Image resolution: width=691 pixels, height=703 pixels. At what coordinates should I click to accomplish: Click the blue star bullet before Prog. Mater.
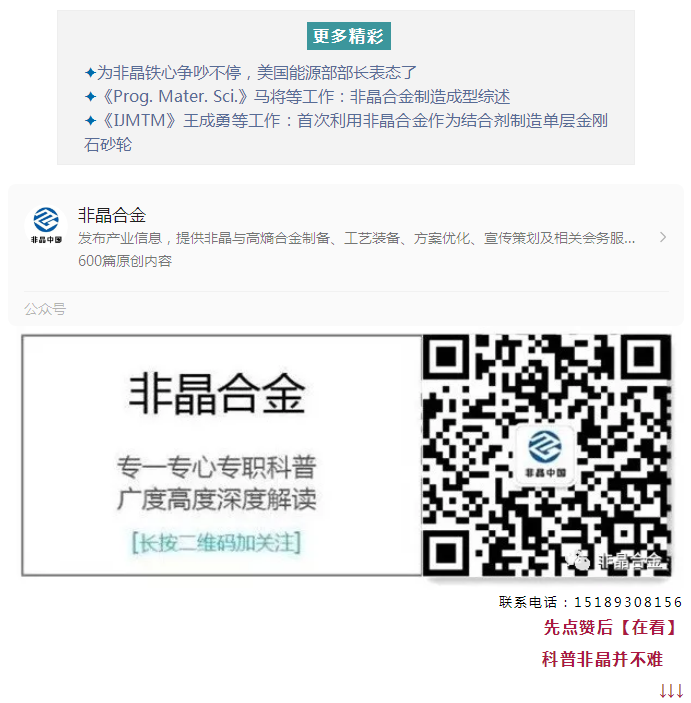point(90,97)
